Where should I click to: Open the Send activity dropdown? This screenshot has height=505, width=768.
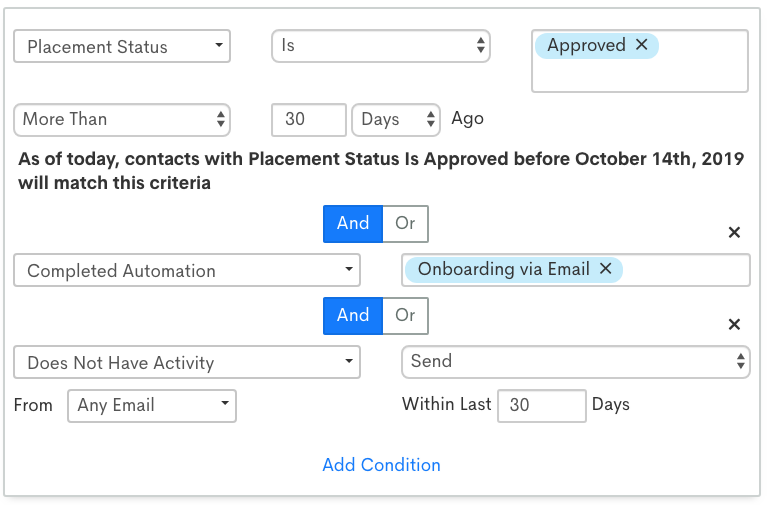click(575, 362)
